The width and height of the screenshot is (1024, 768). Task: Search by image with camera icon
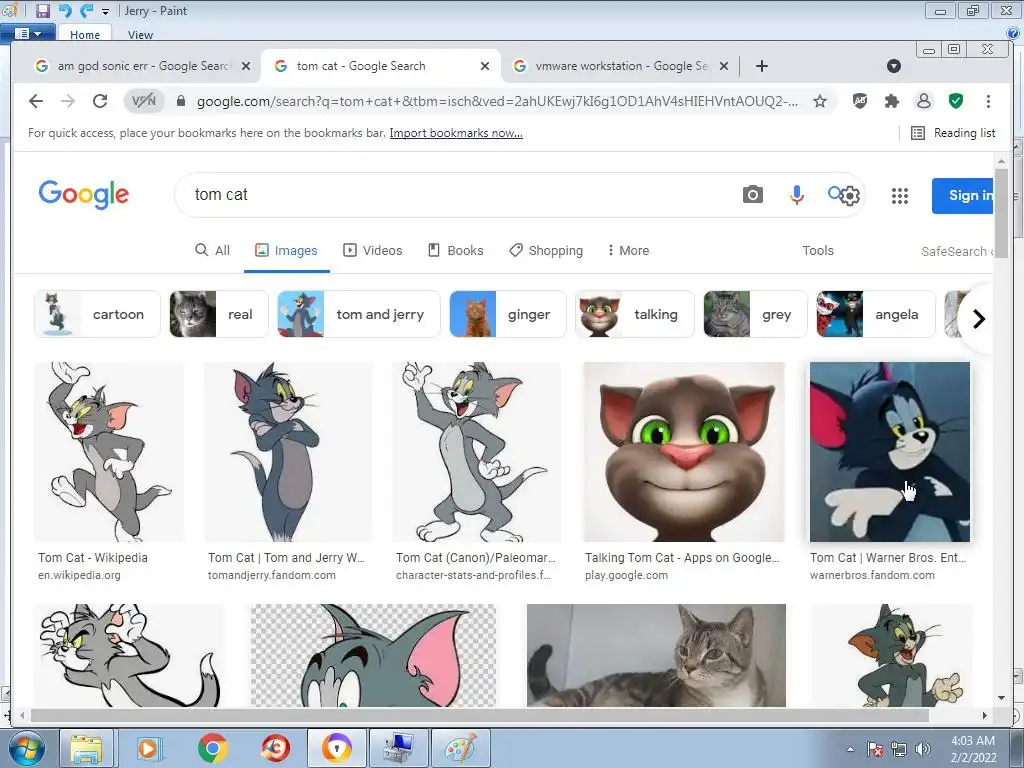(x=752, y=195)
